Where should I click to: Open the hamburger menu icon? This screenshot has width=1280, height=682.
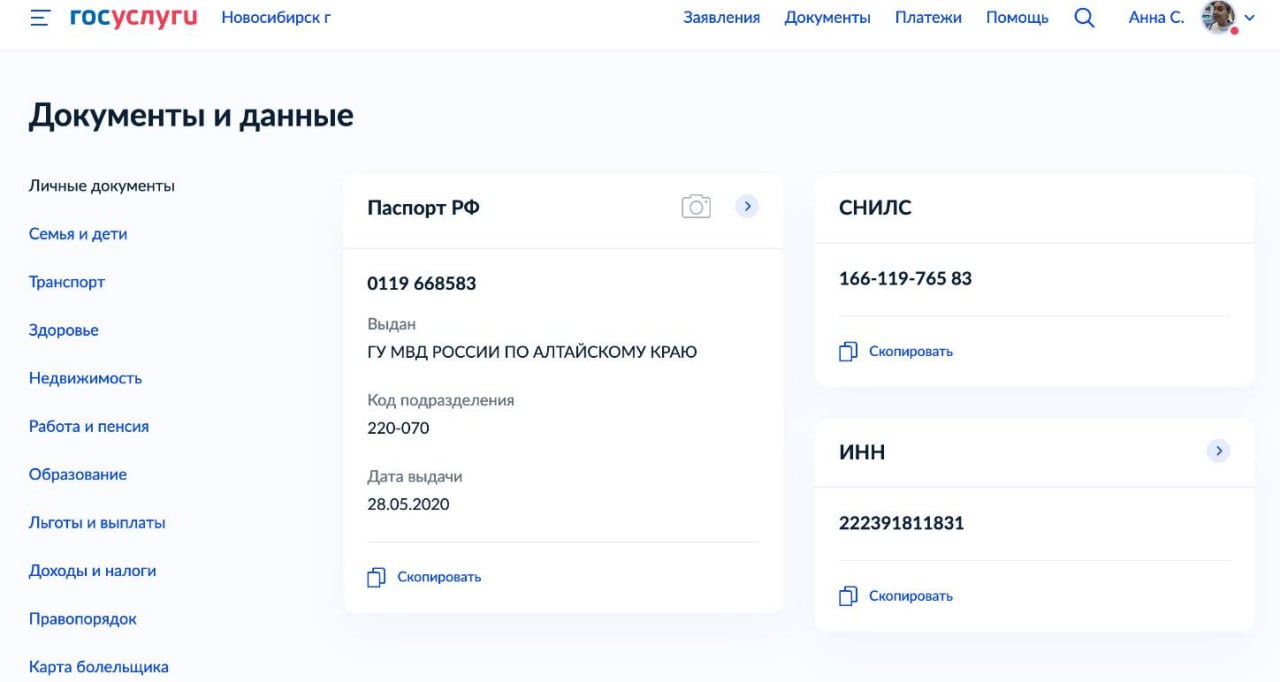pyautogui.click(x=40, y=18)
